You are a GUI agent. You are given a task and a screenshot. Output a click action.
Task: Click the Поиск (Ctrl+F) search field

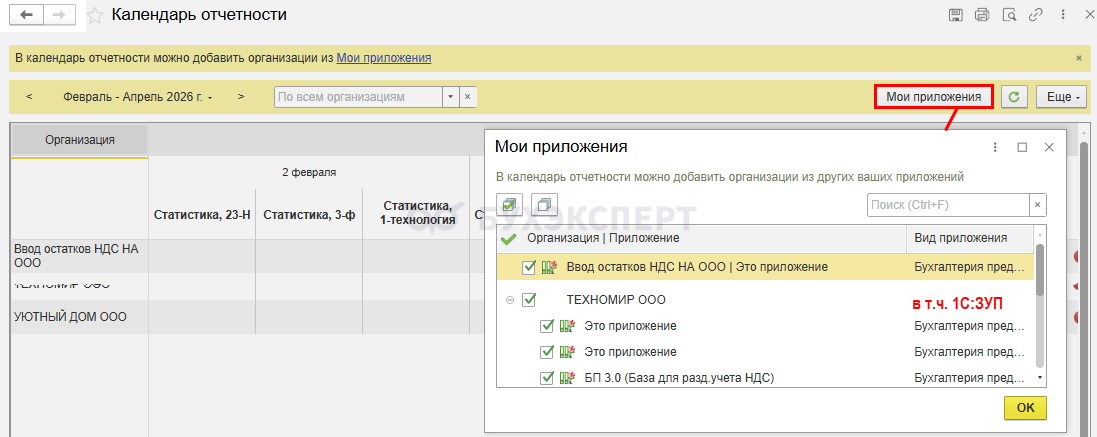tap(947, 204)
